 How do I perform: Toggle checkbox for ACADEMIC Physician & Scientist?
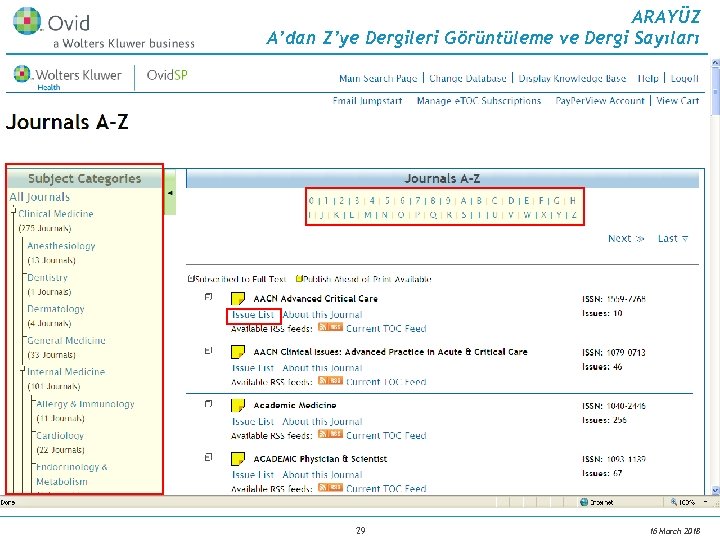208,457
